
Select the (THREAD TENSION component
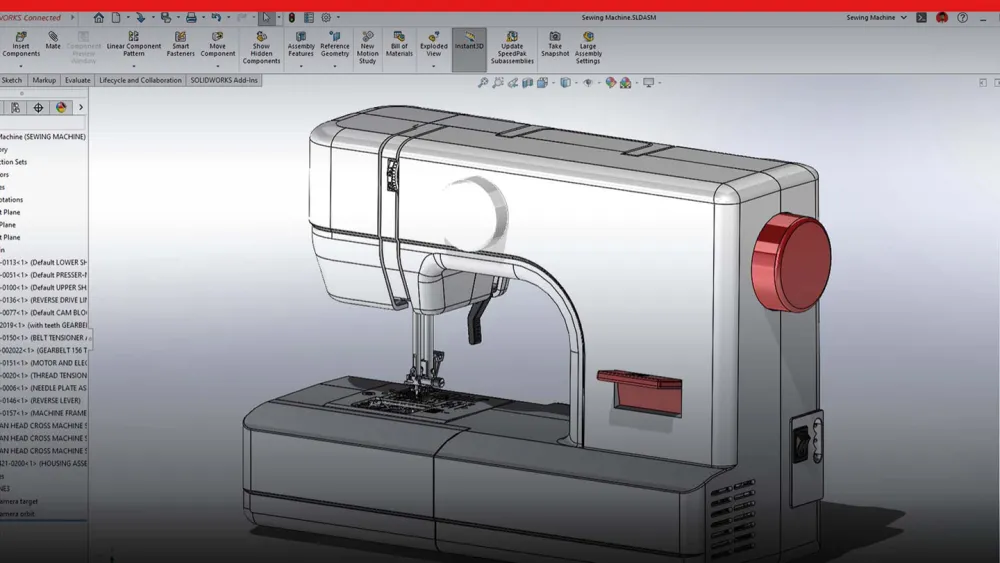point(43,376)
